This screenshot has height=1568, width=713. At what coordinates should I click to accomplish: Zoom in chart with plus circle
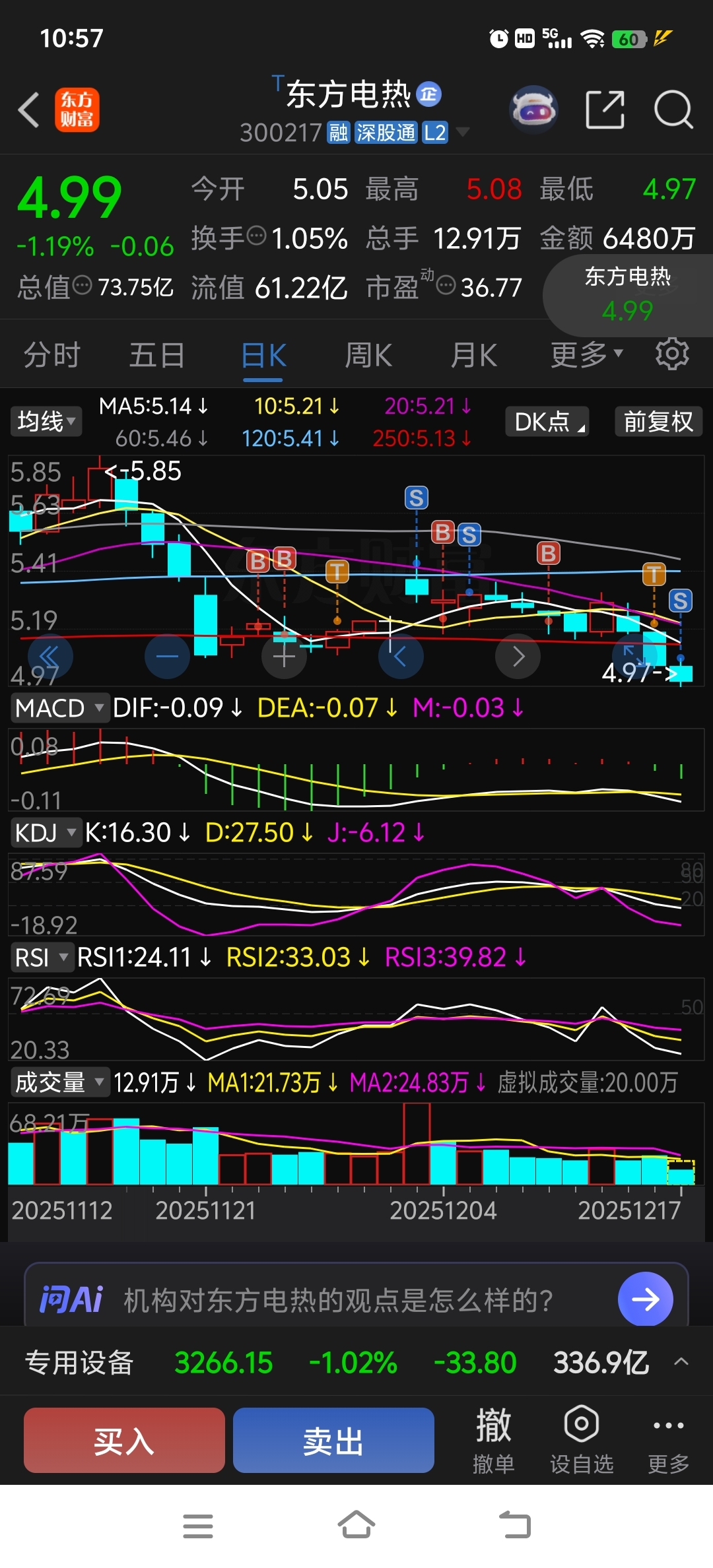tap(284, 657)
